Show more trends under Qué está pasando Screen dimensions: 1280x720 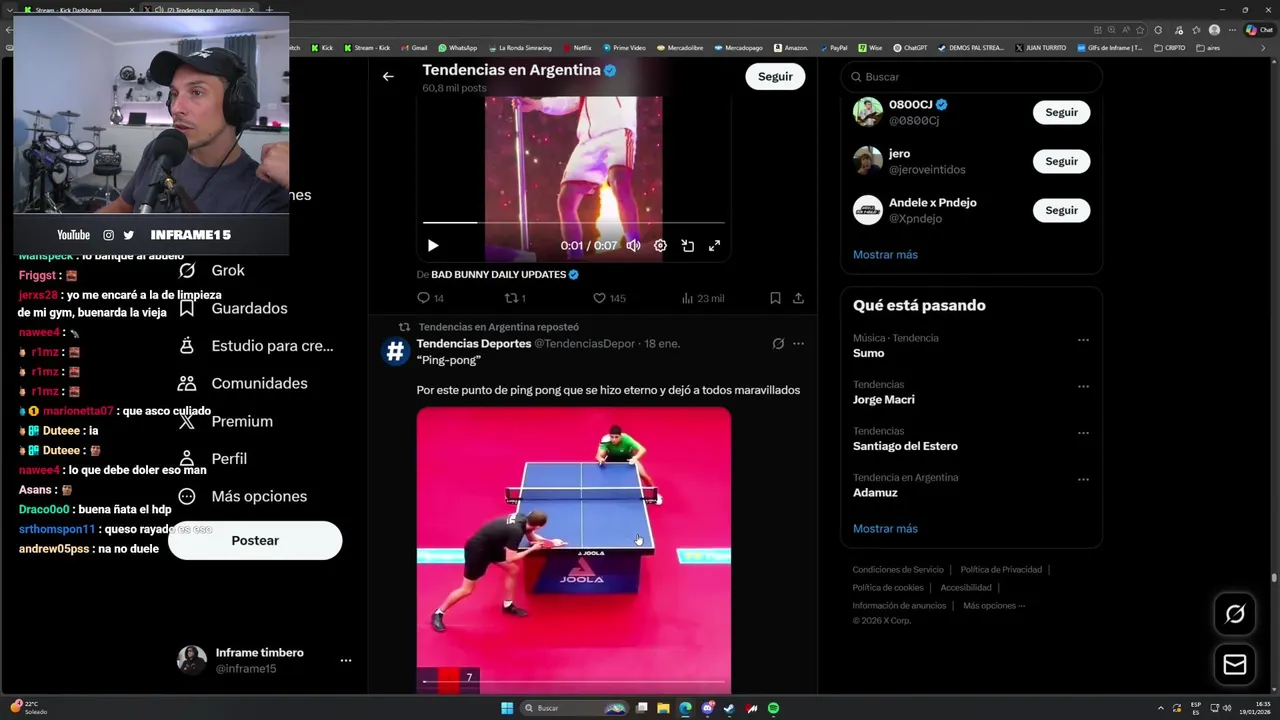coord(885,528)
